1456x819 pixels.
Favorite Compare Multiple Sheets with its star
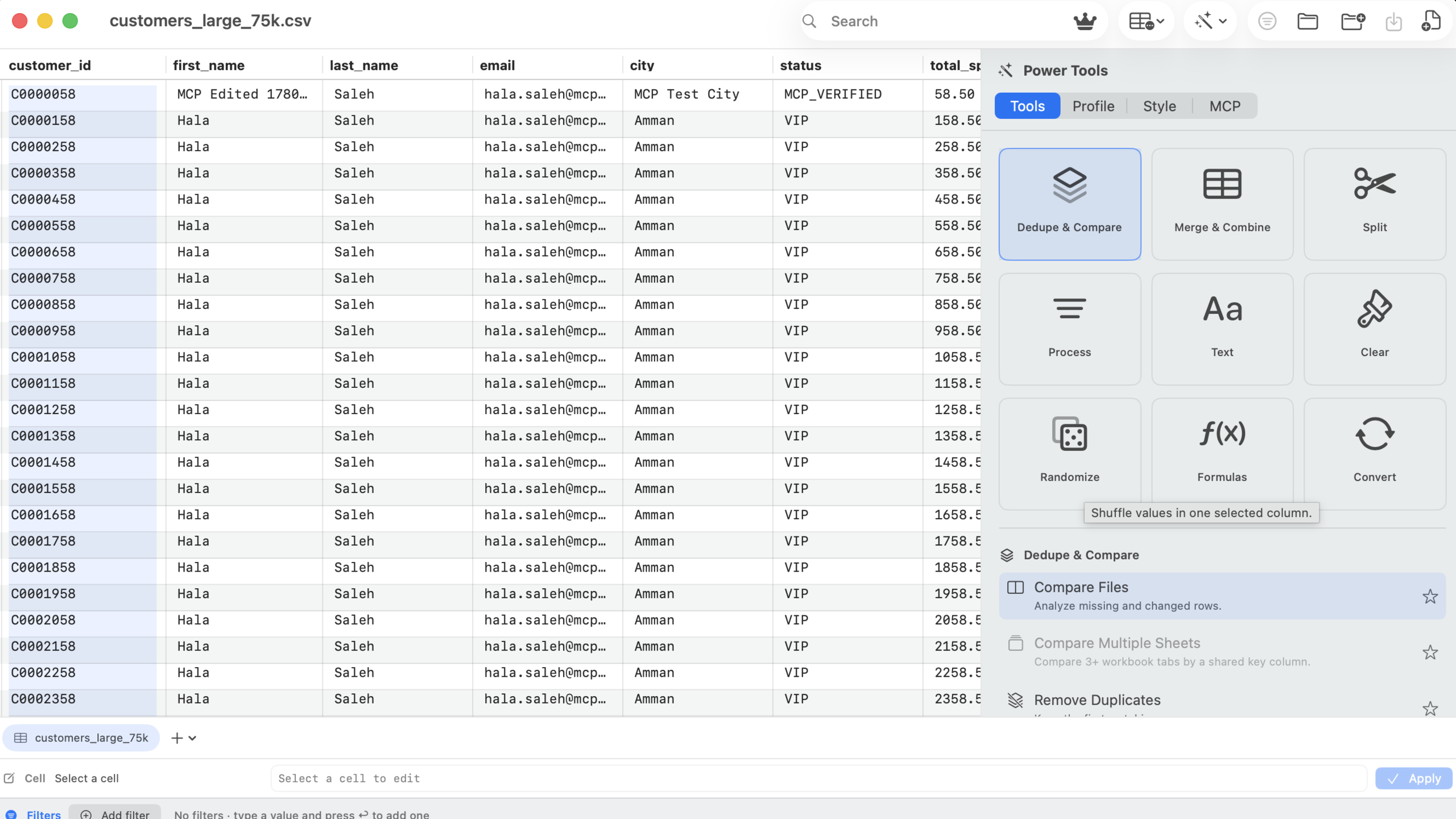1430,652
